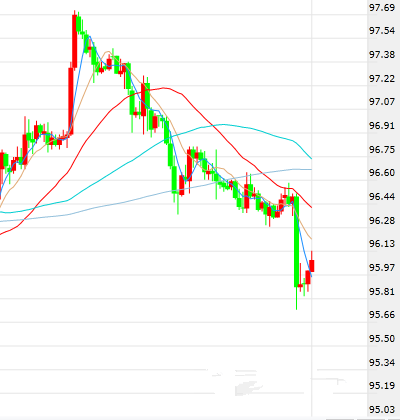
Task: Click the 96.28 price level label
Action: tap(382, 220)
